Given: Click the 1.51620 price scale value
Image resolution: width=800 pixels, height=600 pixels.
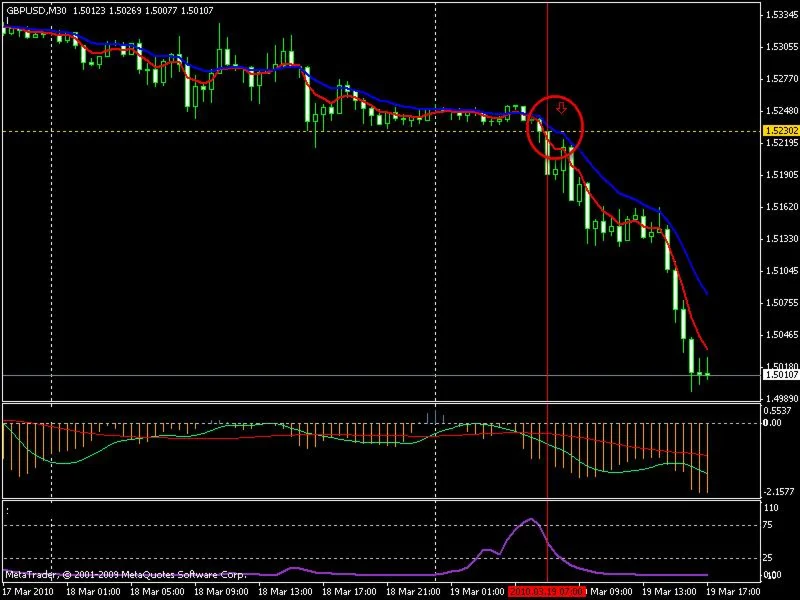Looking at the screenshot, I should [782, 207].
